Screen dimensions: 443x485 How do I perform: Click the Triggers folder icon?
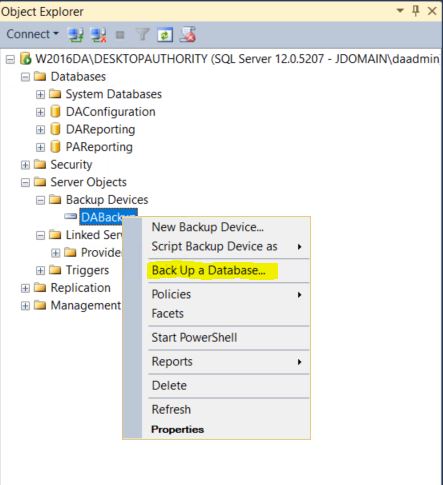click(55, 270)
